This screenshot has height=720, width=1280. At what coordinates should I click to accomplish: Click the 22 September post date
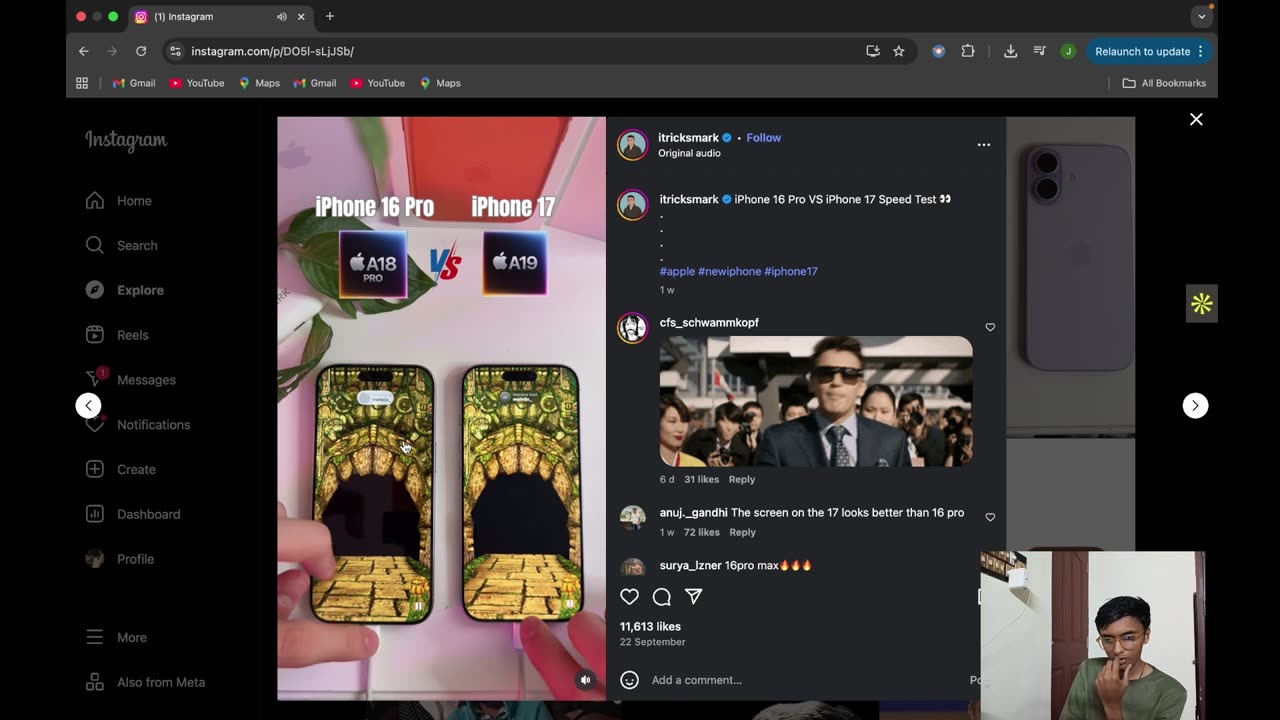tap(652, 642)
